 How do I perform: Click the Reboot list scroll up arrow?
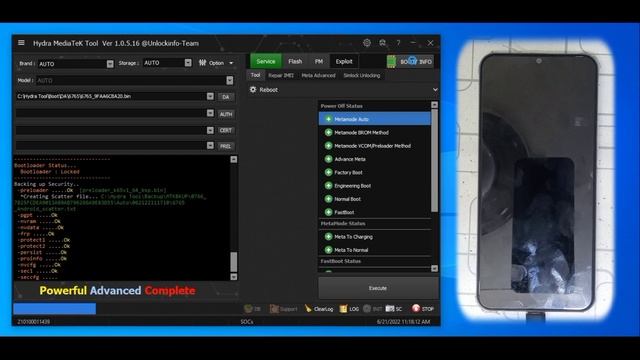[434, 105]
